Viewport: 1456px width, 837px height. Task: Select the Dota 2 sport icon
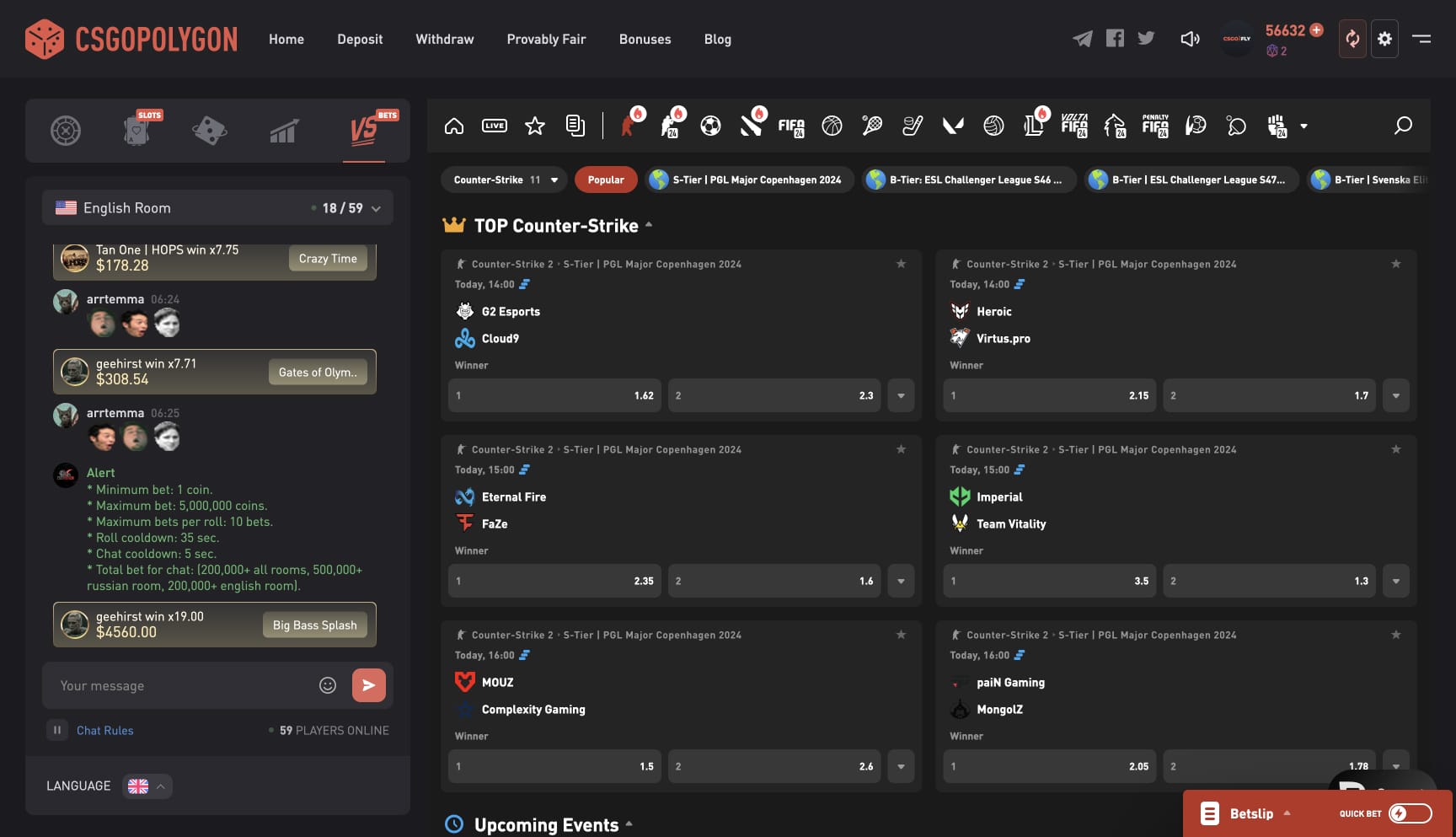pos(752,125)
